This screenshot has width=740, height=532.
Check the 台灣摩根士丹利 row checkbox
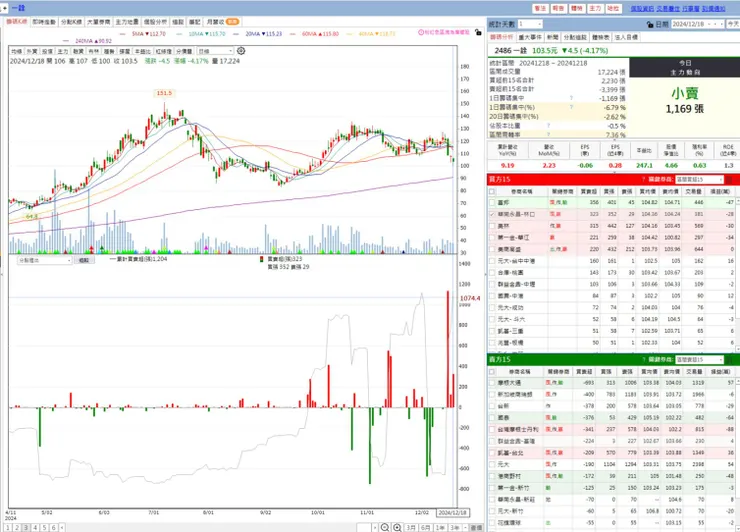coord(492,429)
